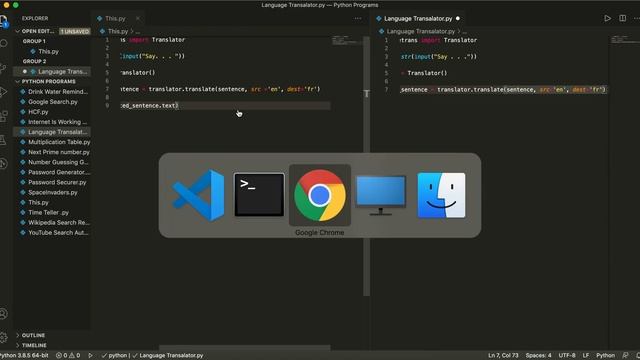640x360 pixels.
Task: Open the Accounts icon in activity bar
Action: [x=4, y=313]
